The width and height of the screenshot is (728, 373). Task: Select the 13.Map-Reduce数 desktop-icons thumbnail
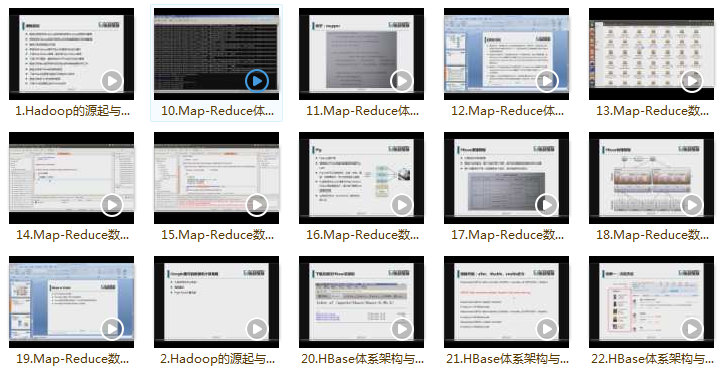651,54
